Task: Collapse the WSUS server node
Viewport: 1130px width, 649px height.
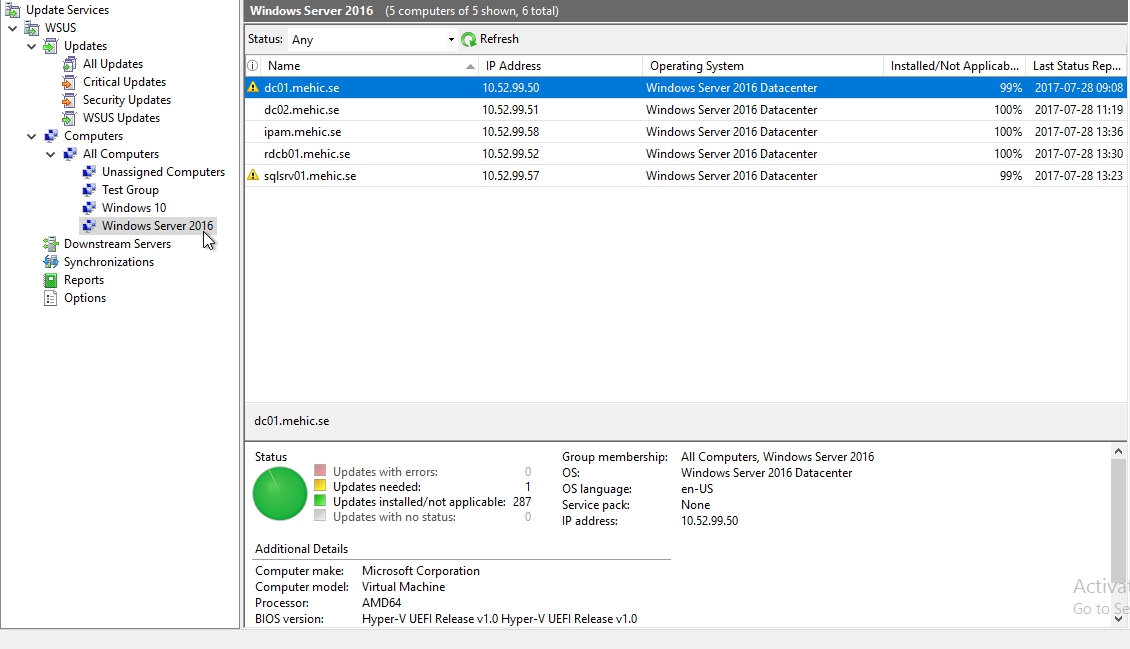Action: coord(13,28)
